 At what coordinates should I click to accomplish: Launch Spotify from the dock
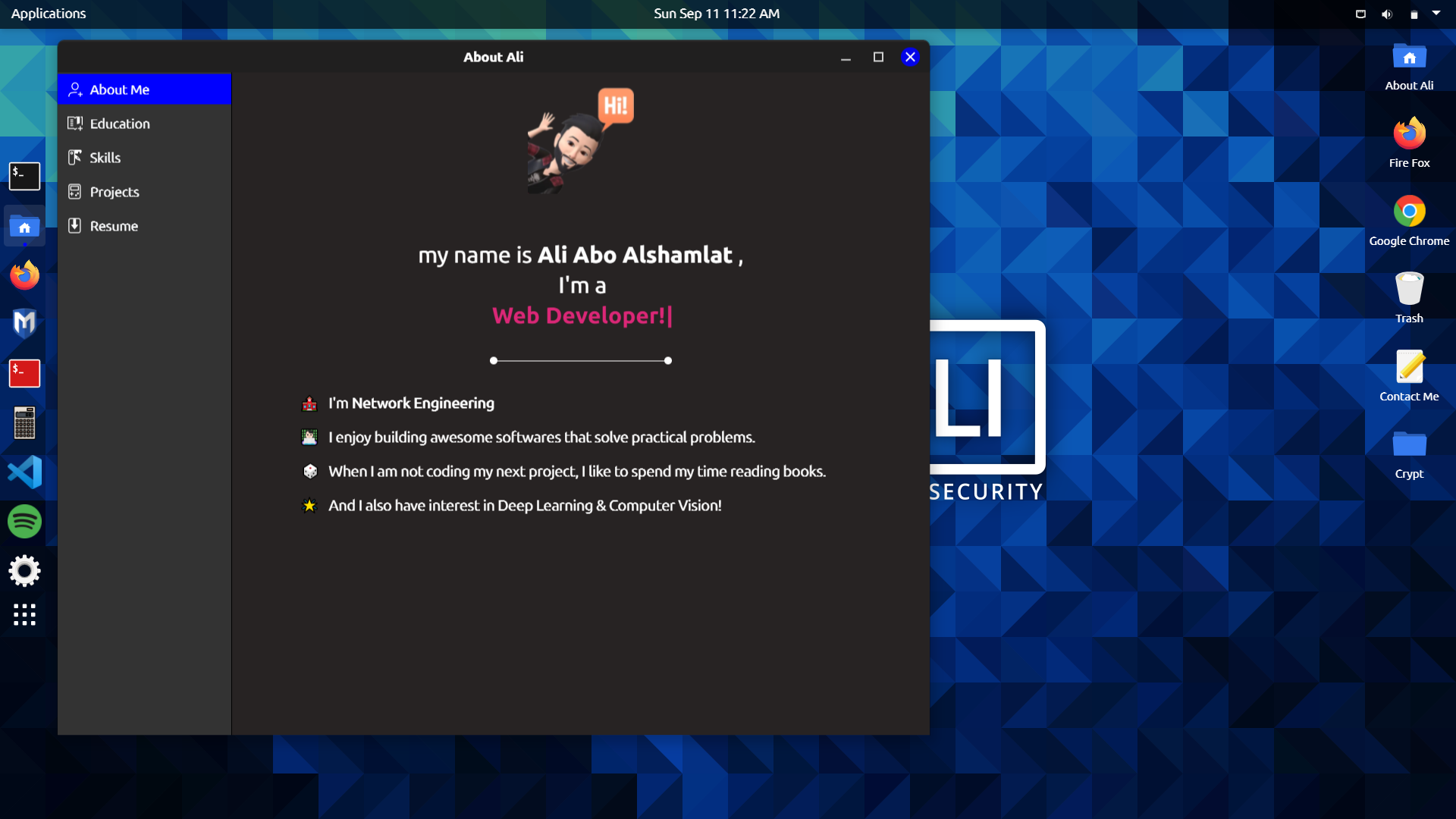pyautogui.click(x=24, y=521)
